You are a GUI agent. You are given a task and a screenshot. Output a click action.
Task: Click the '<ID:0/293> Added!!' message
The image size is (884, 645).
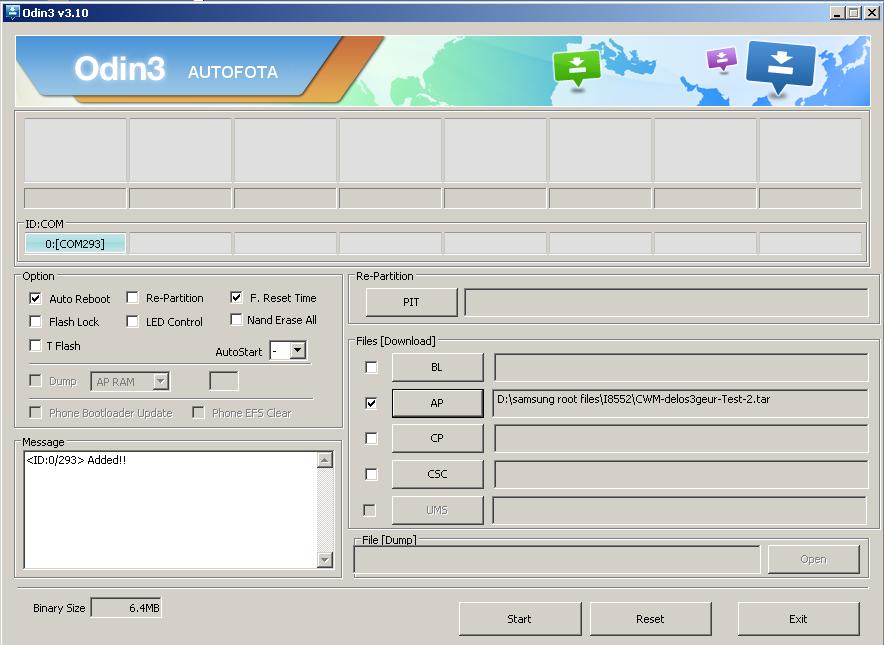pos(76,460)
